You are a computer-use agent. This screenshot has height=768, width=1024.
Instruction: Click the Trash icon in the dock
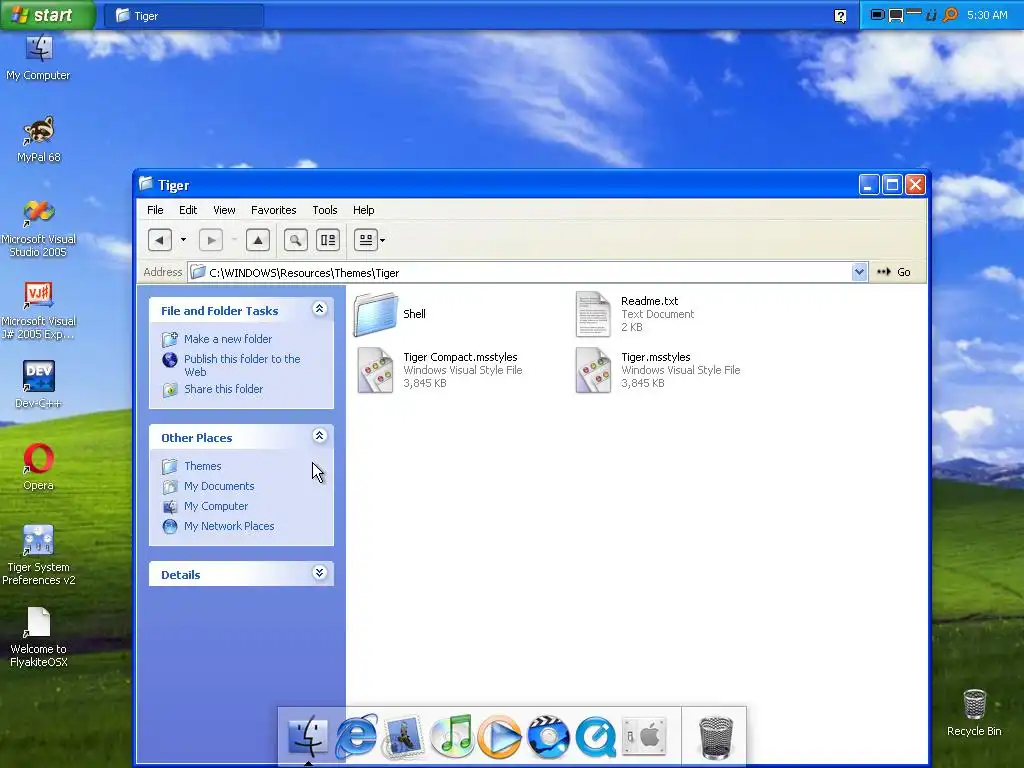coord(716,737)
